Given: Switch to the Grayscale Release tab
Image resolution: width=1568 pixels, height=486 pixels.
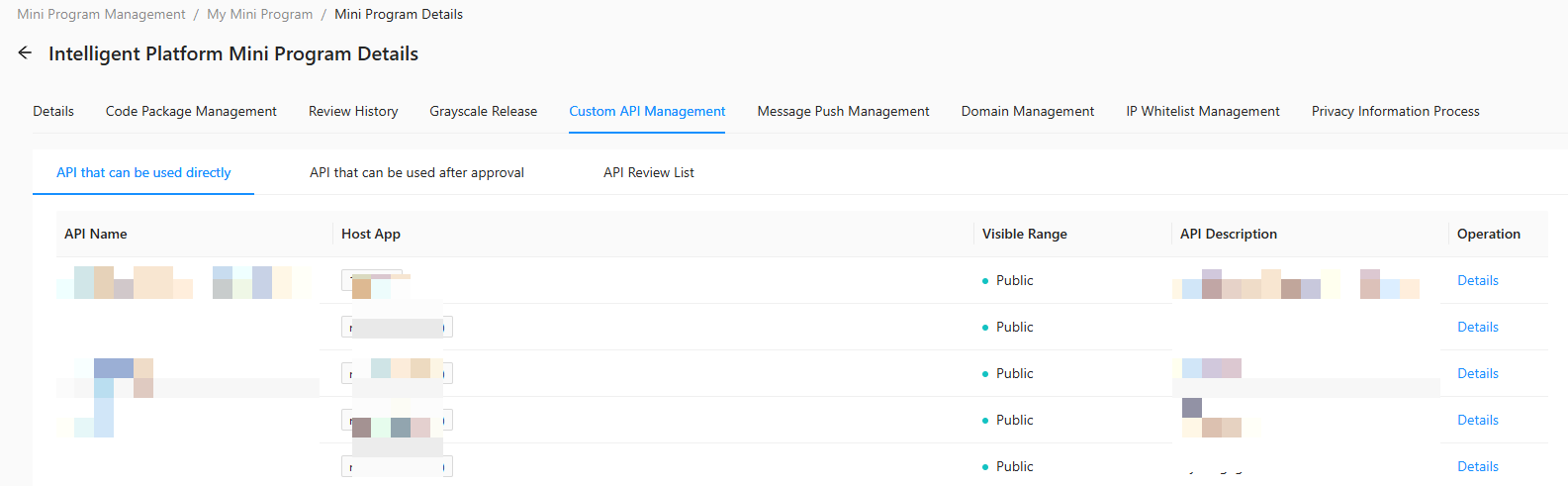Looking at the screenshot, I should click(x=484, y=111).
